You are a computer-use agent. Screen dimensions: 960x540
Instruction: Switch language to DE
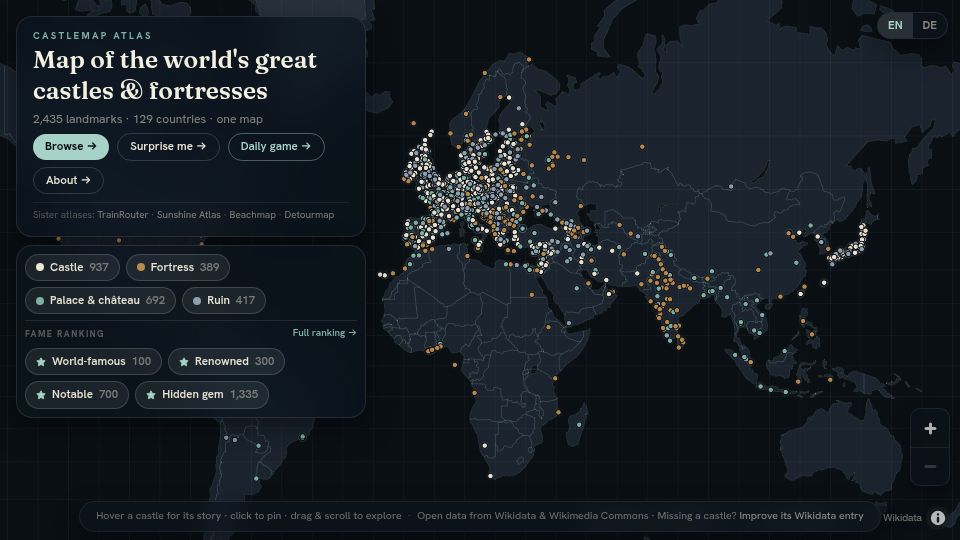point(929,25)
